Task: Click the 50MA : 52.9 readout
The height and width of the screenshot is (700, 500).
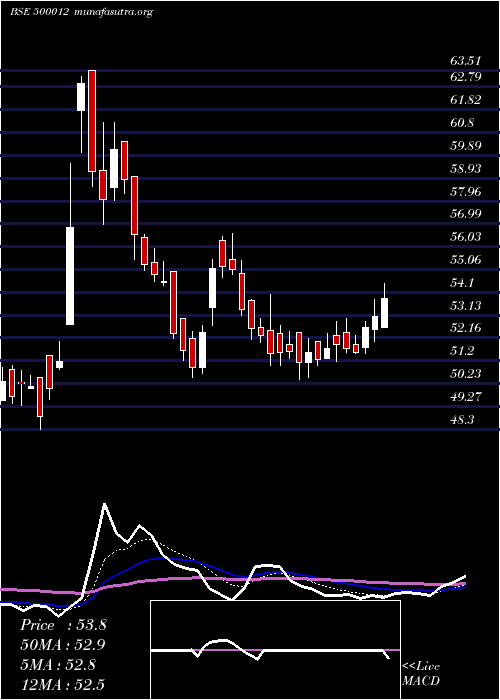Action: [63, 645]
